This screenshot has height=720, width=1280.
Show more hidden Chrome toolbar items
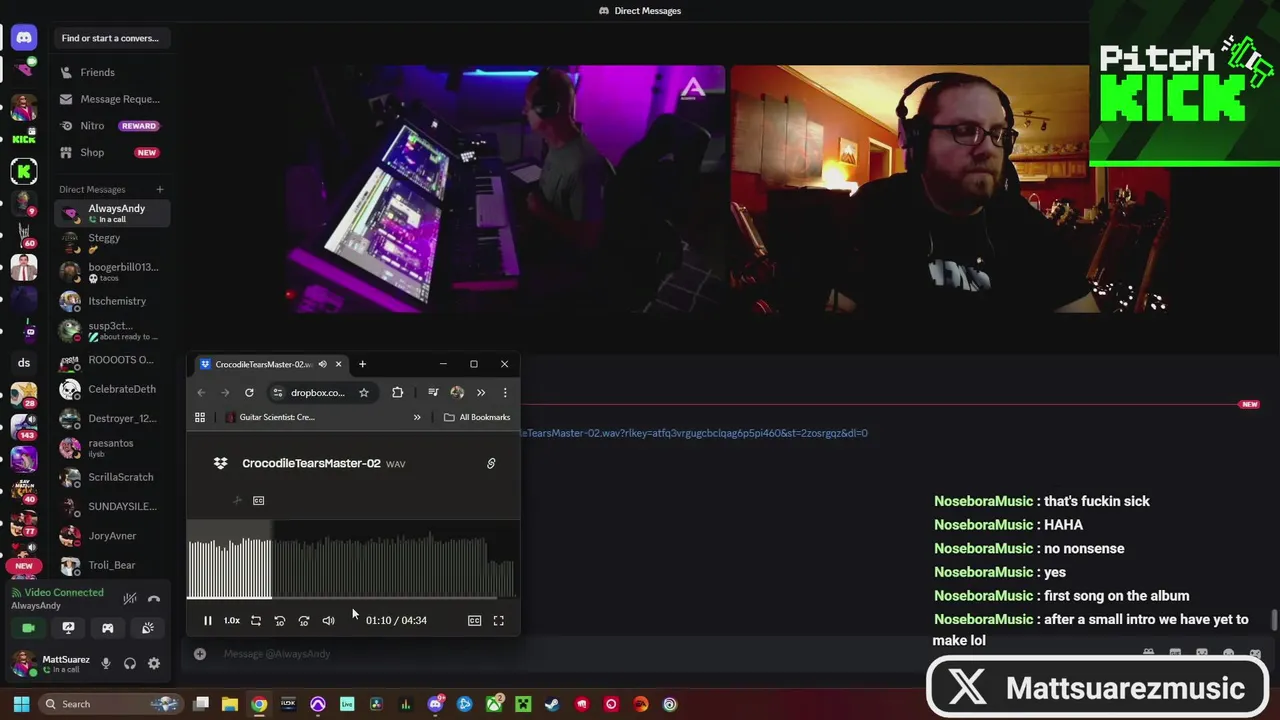[x=481, y=393]
